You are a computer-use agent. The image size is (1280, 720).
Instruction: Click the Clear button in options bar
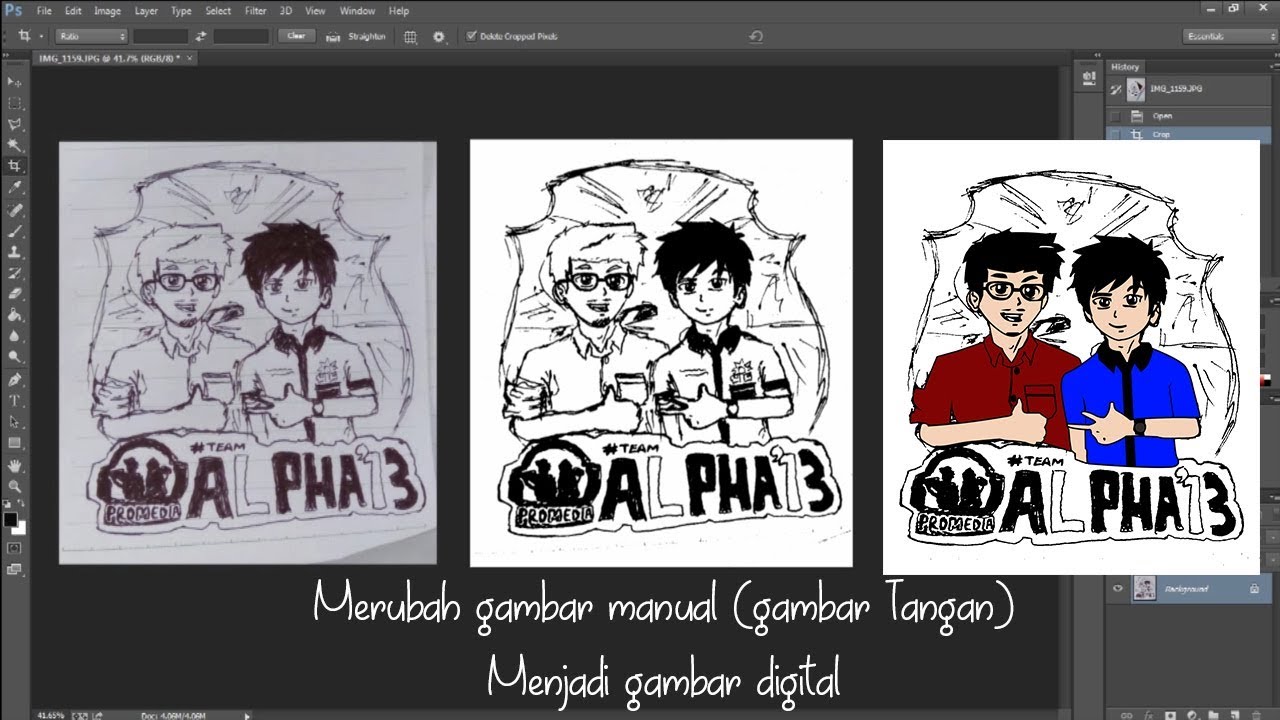click(296, 36)
